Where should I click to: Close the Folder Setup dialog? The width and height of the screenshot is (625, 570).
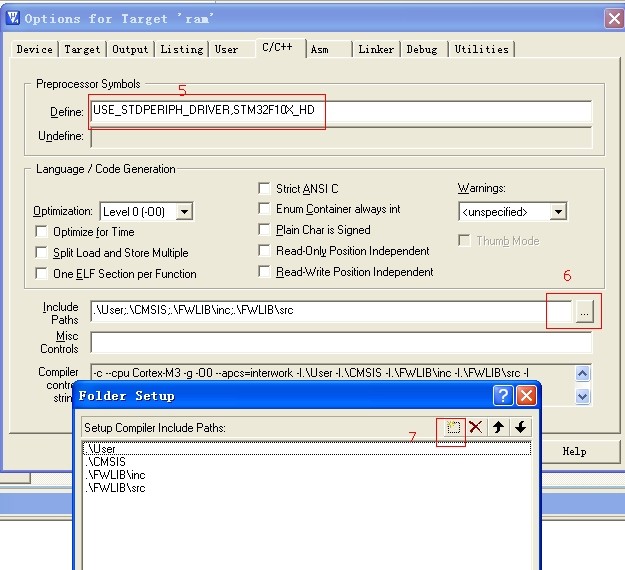click(526, 396)
